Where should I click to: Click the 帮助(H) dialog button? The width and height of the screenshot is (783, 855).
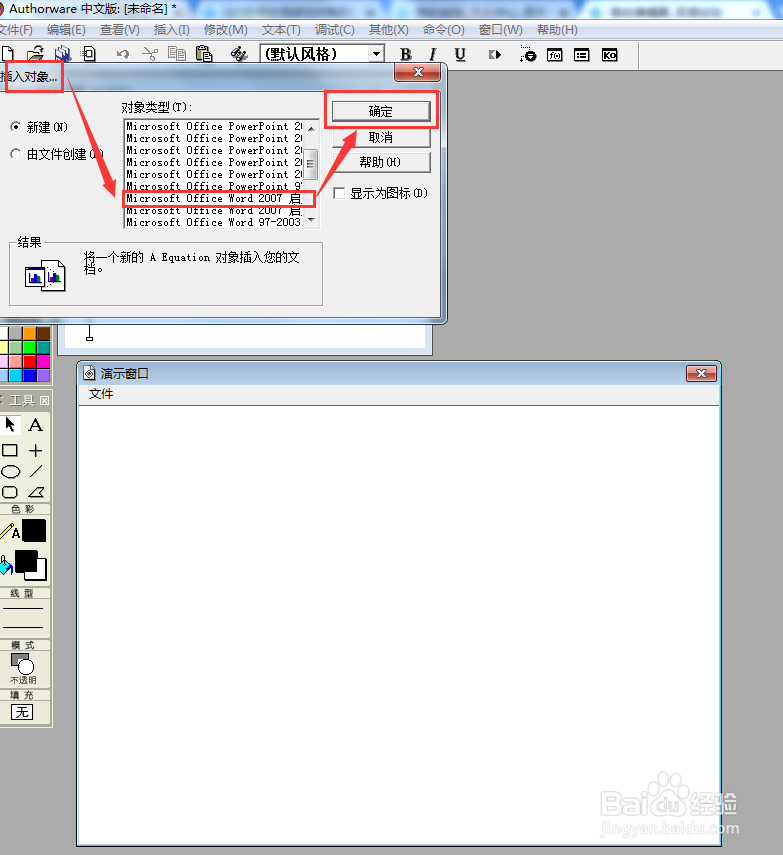381,162
